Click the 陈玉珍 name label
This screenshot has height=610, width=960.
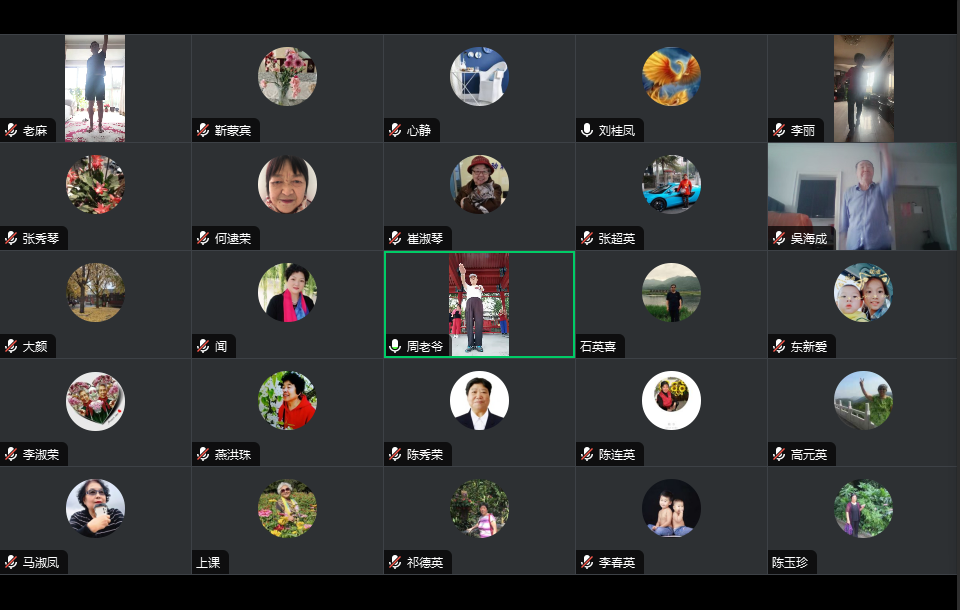click(790, 562)
